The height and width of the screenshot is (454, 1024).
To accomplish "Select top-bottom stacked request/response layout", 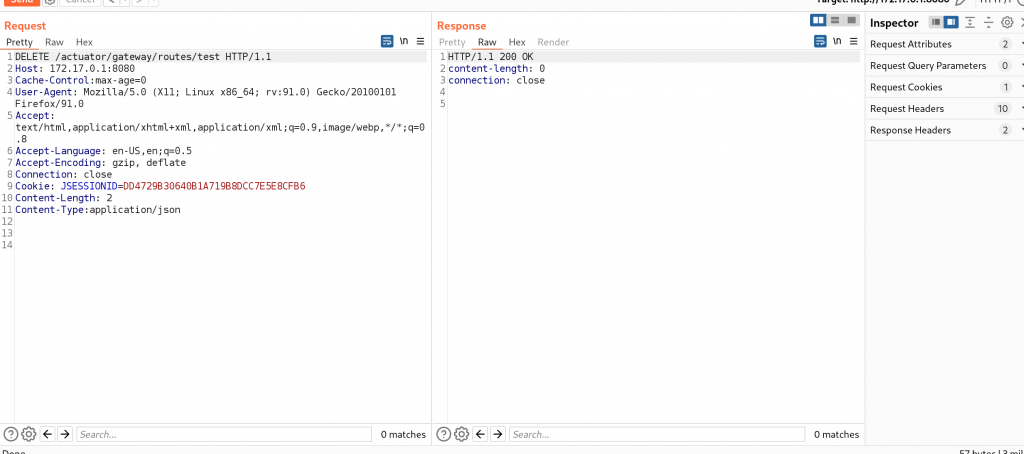I will coord(835,20).
